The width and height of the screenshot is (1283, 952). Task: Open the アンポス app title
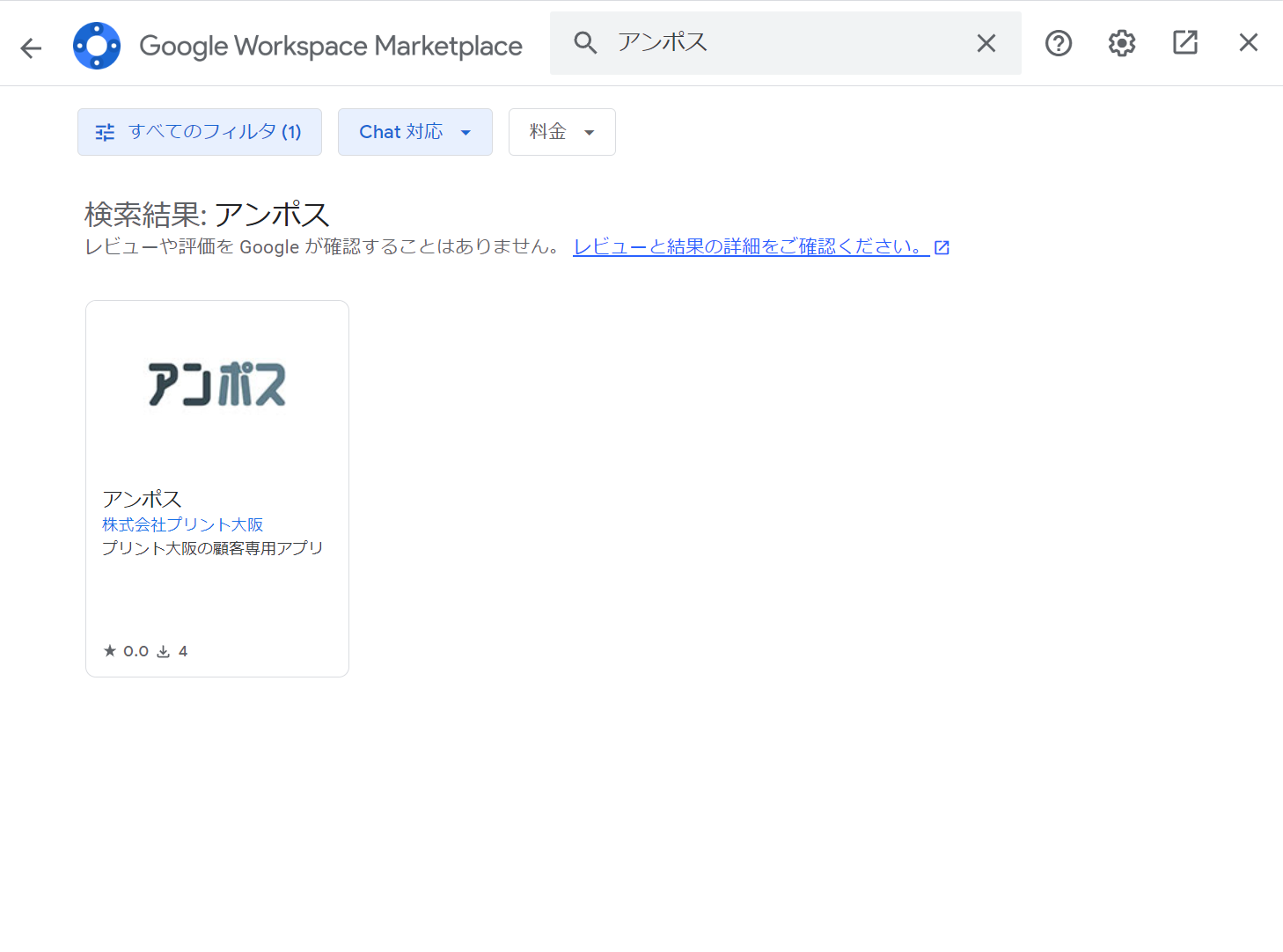pyautogui.click(x=142, y=499)
